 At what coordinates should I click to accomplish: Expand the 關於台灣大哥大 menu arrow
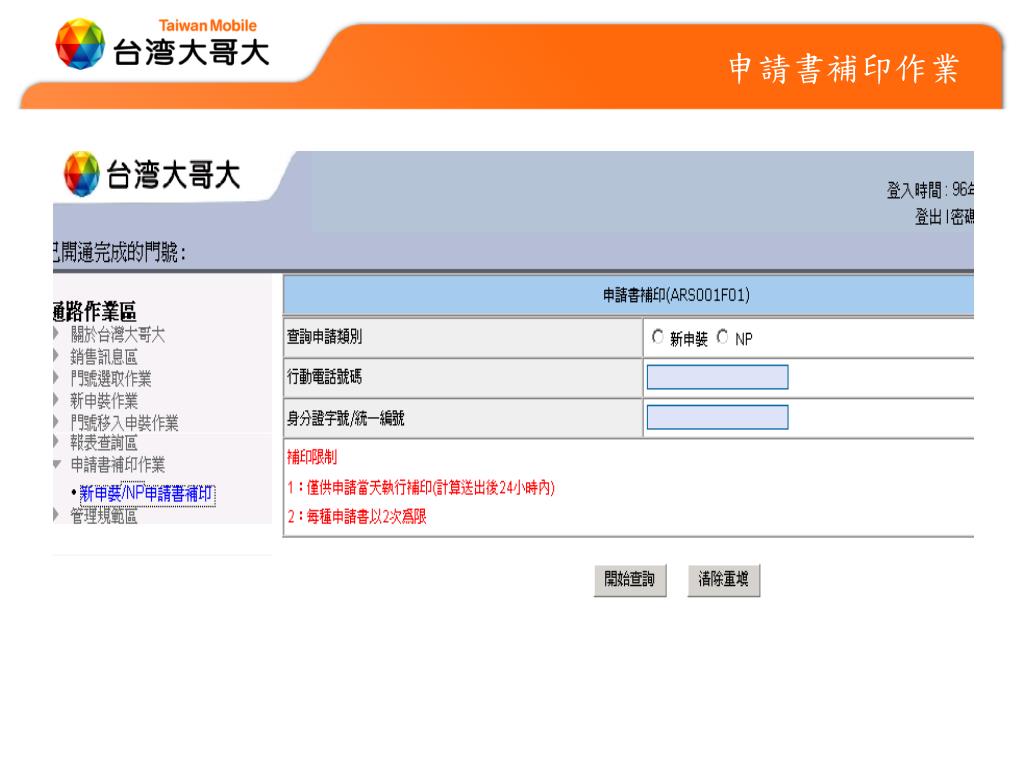click(56, 334)
